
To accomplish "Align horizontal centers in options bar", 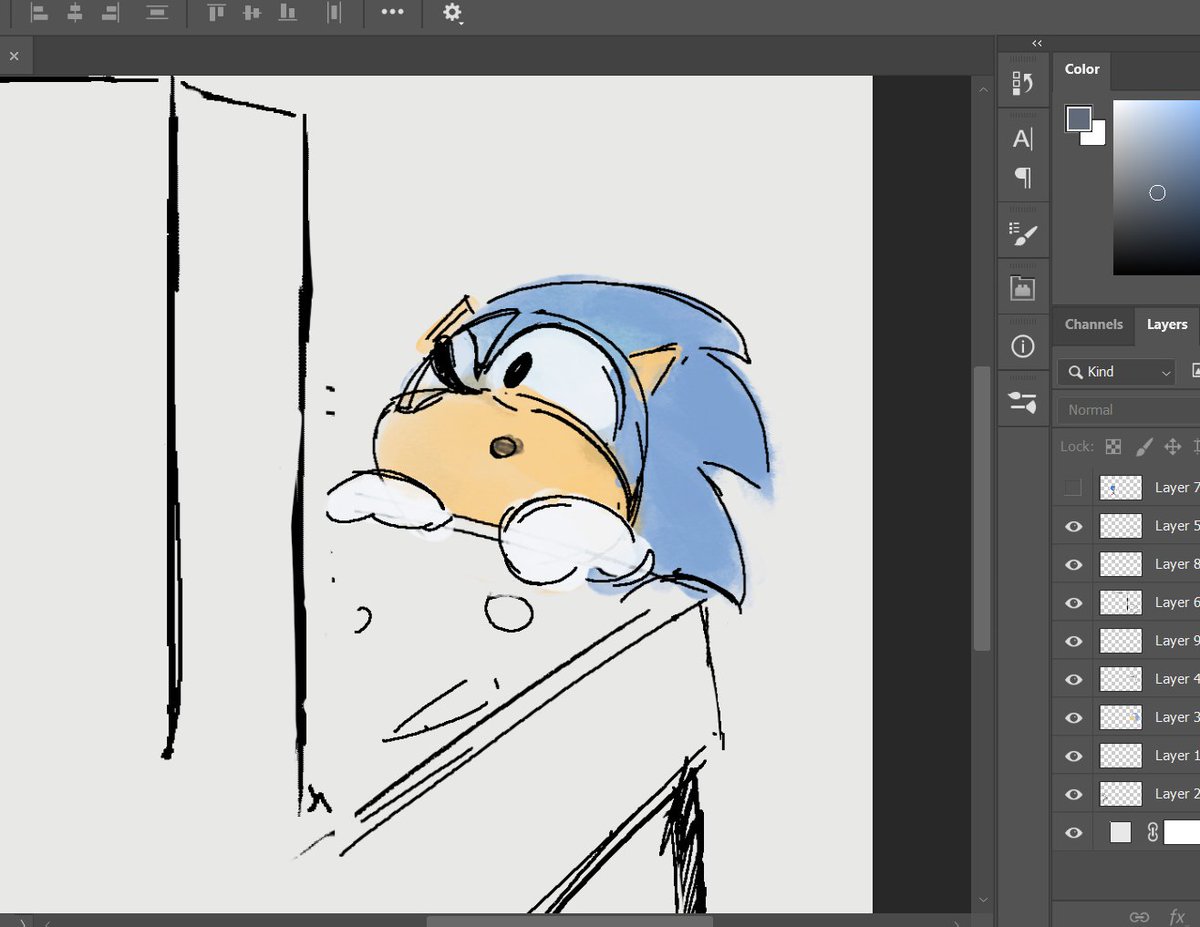I will tap(75, 13).
